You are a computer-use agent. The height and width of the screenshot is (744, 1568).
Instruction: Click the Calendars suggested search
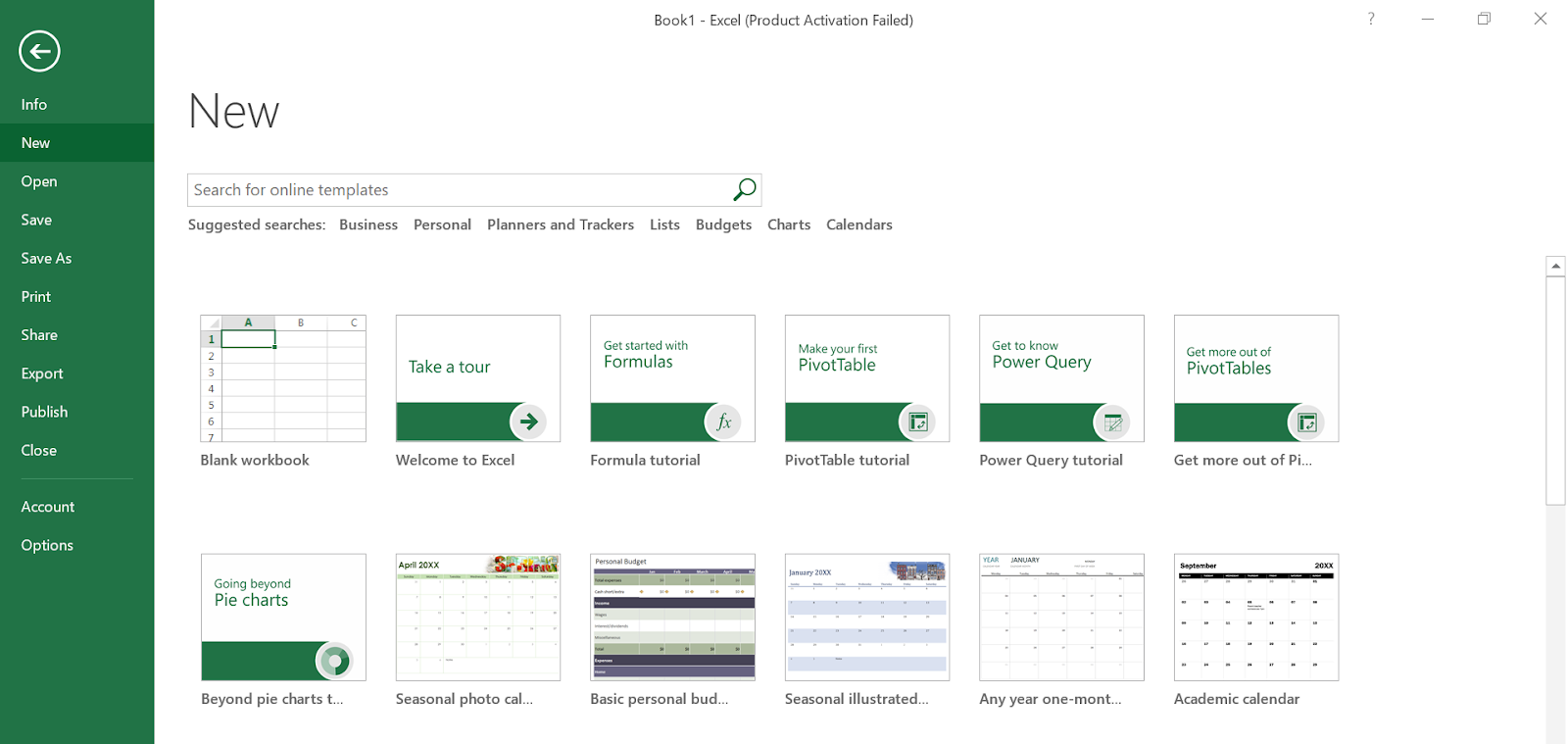859,224
